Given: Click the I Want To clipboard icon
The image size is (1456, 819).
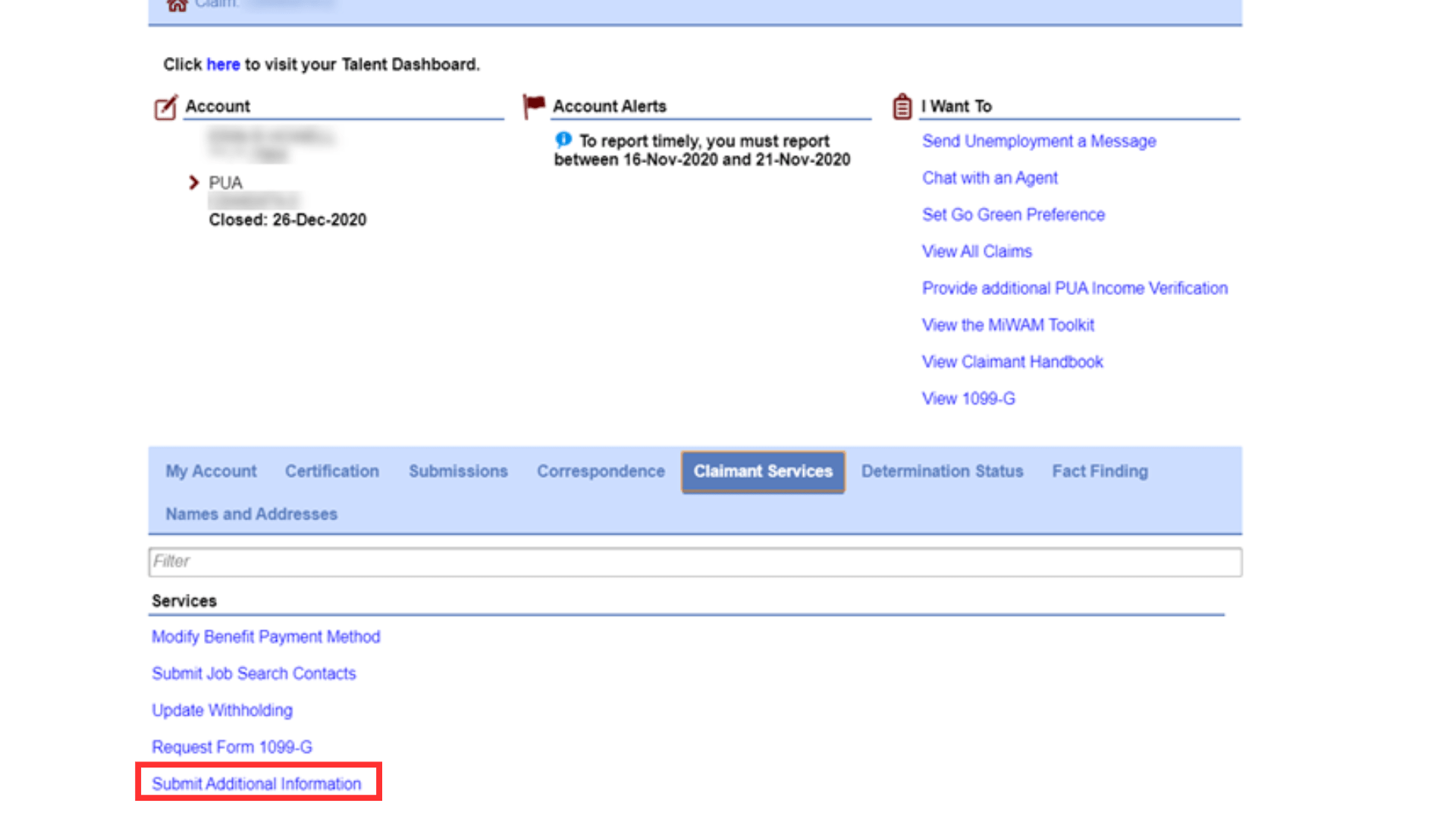Looking at the screenshot, I should coord(902,106).
